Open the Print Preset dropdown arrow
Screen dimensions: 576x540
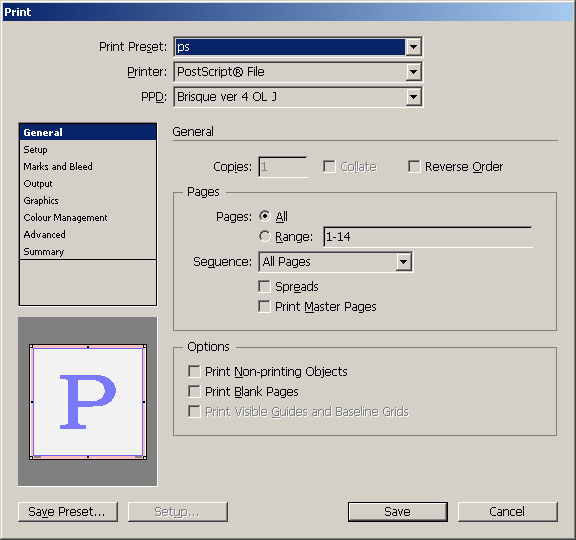413,47
